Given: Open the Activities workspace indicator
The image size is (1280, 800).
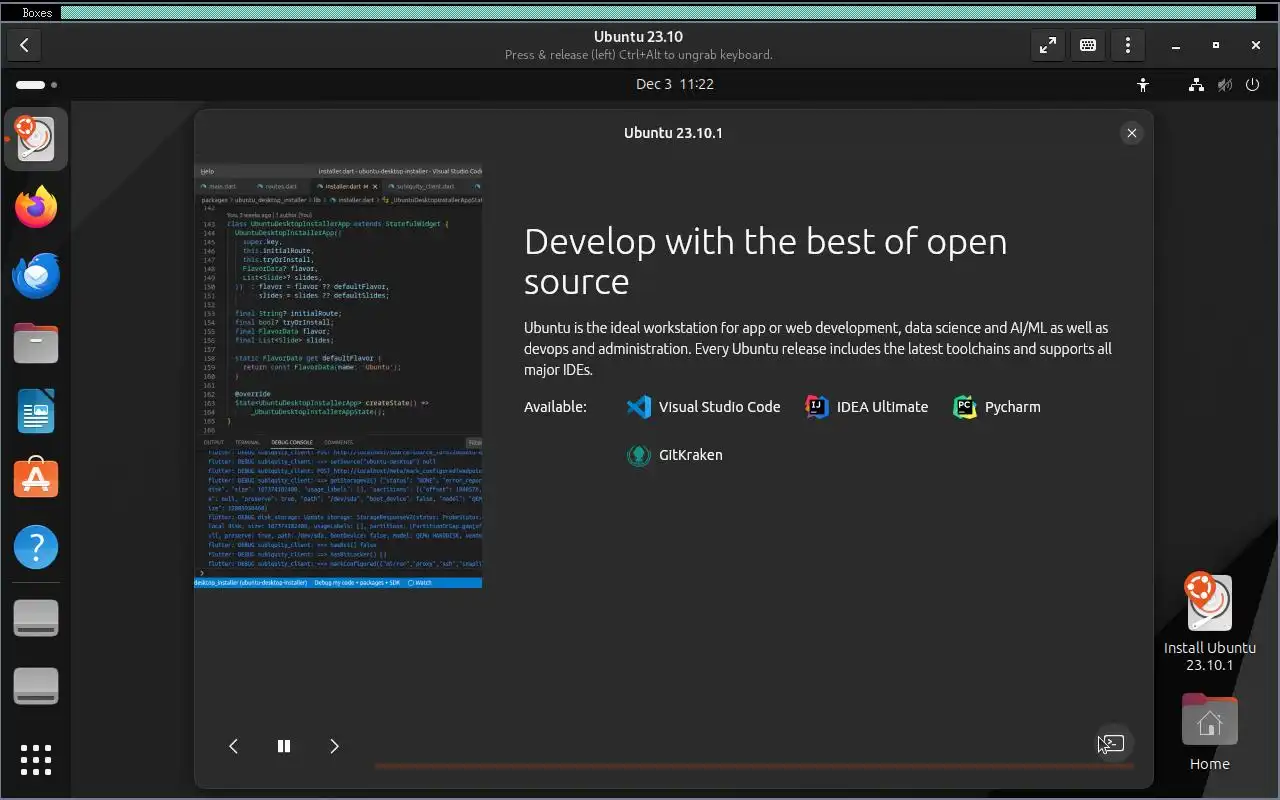Looking at the screenshot, I should click(36, 85).
